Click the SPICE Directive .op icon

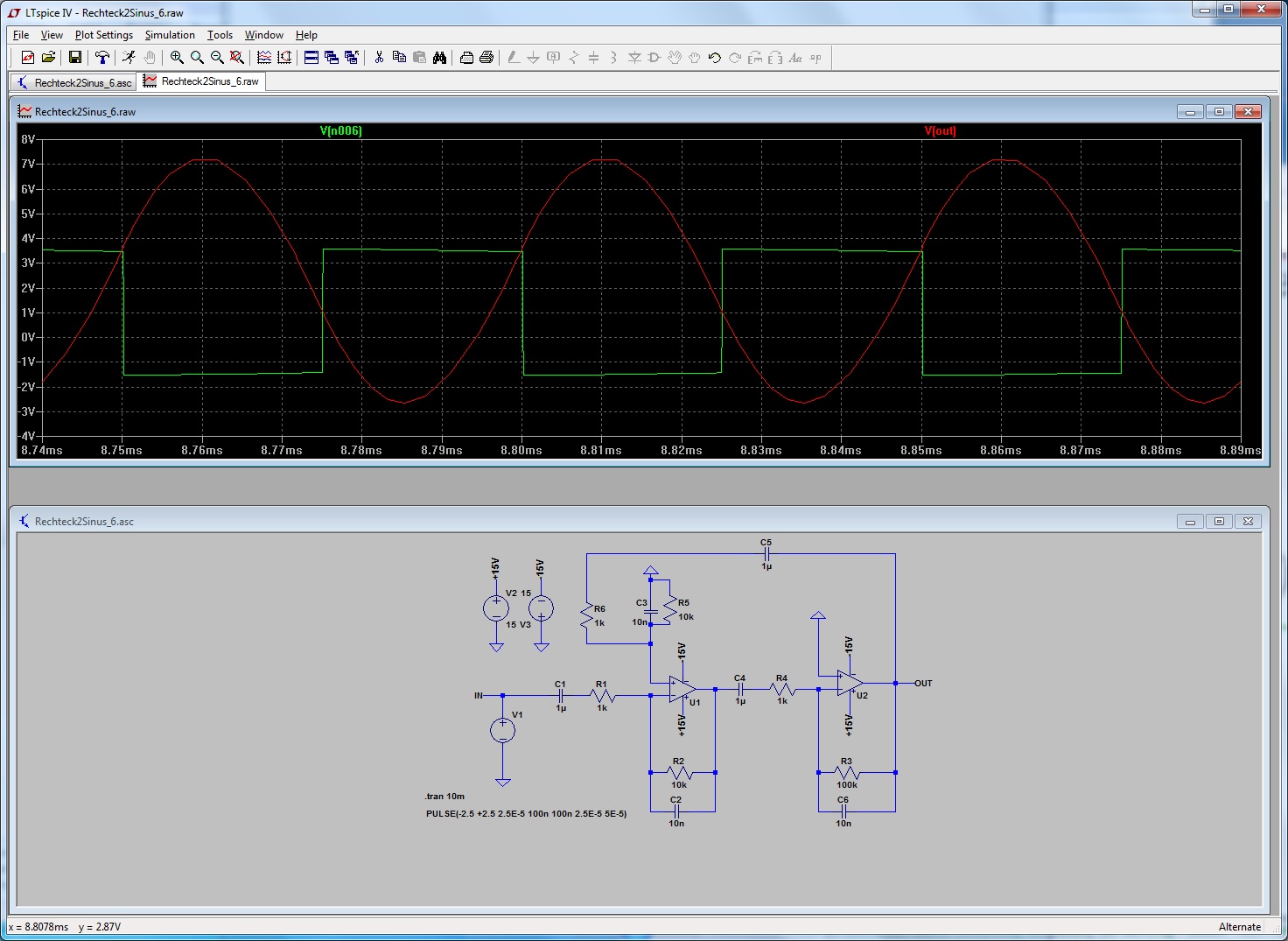(815, 58)
